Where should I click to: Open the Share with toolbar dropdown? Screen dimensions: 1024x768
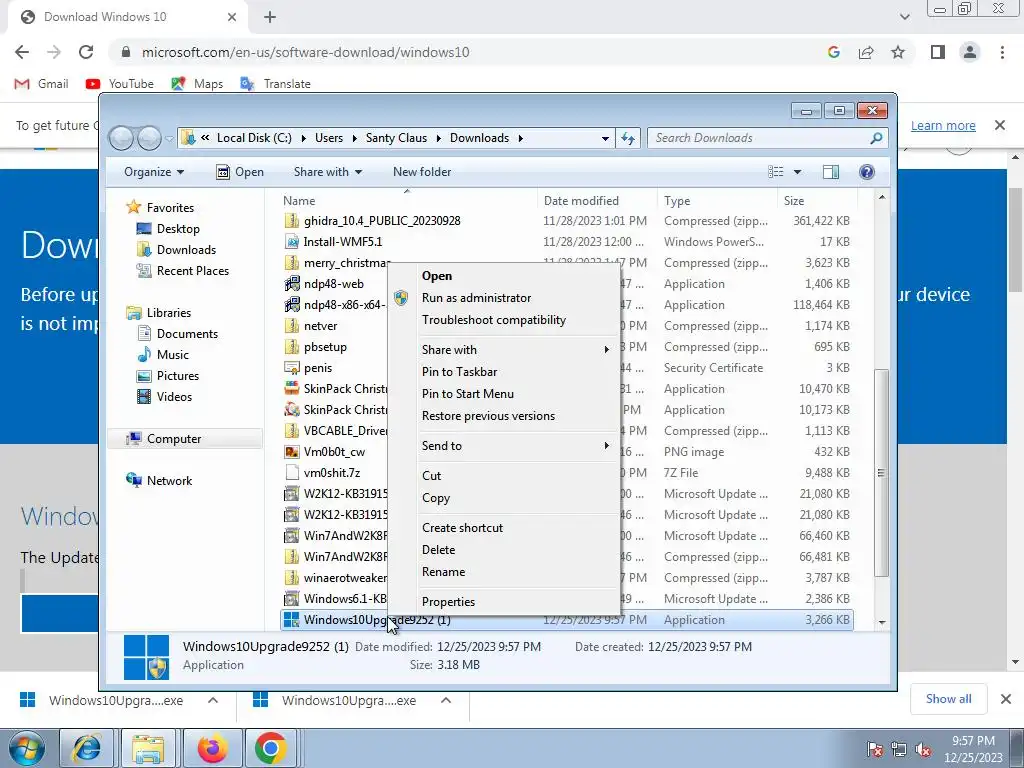328,172
